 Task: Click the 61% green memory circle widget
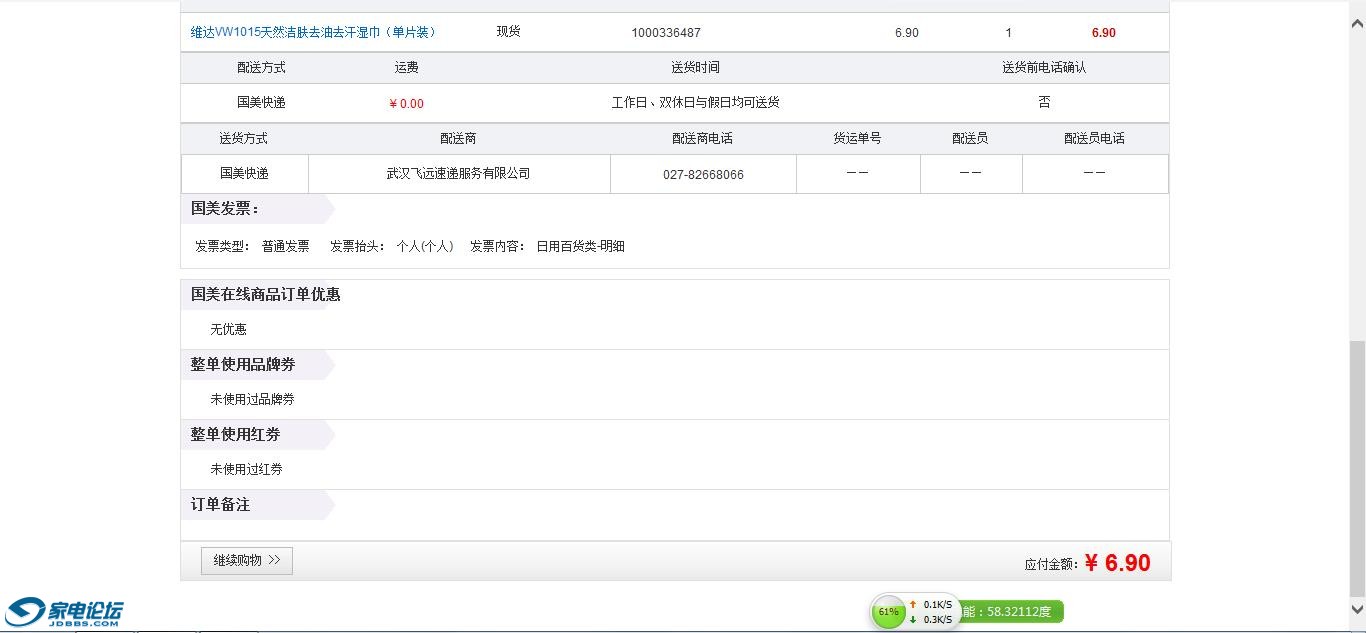pos(888,611)
